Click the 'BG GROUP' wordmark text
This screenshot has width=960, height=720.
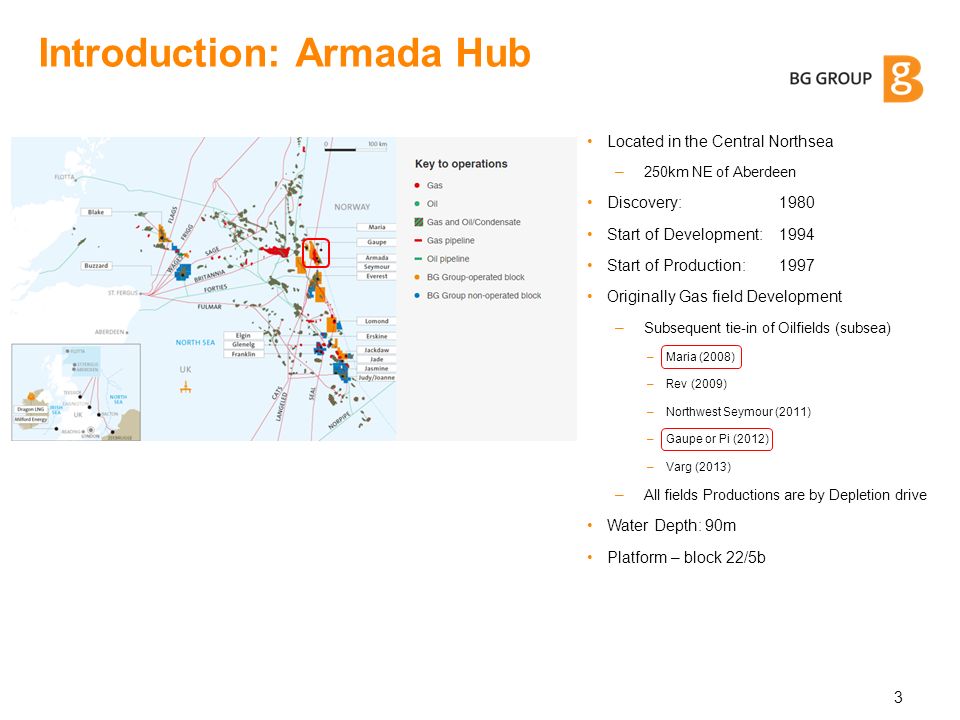point(830,78)
